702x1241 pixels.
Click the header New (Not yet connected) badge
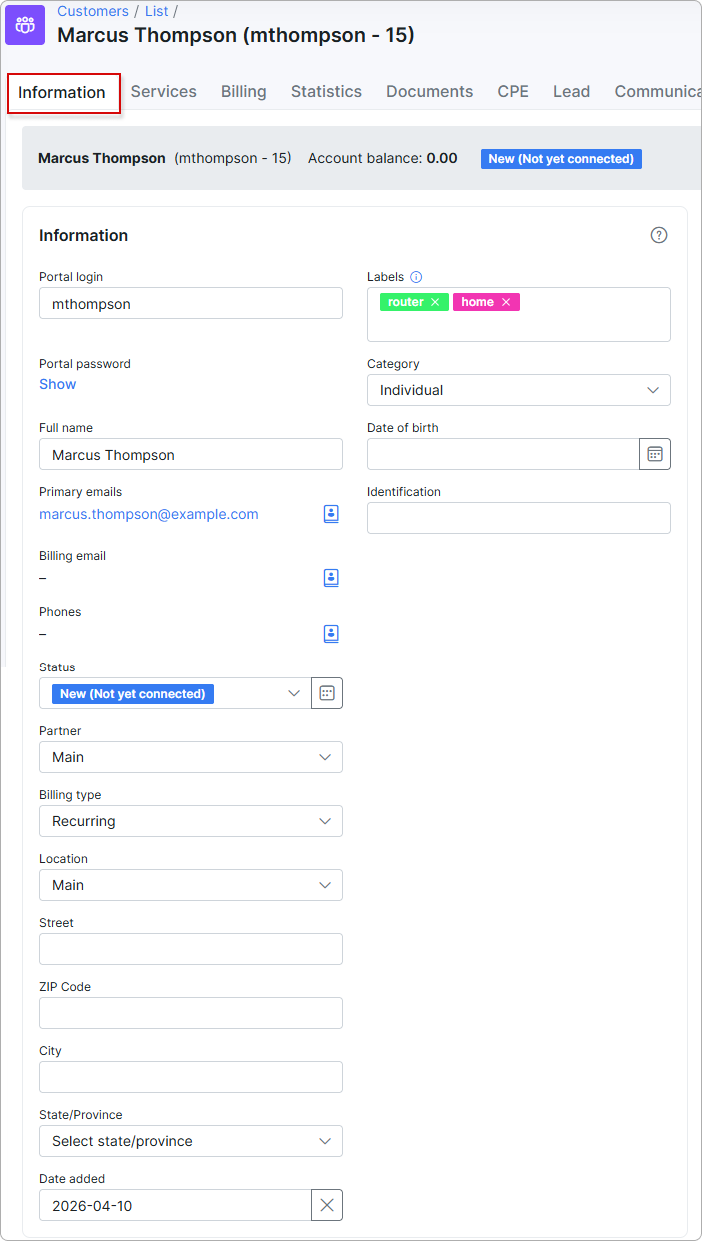click(x=561, y=158)
